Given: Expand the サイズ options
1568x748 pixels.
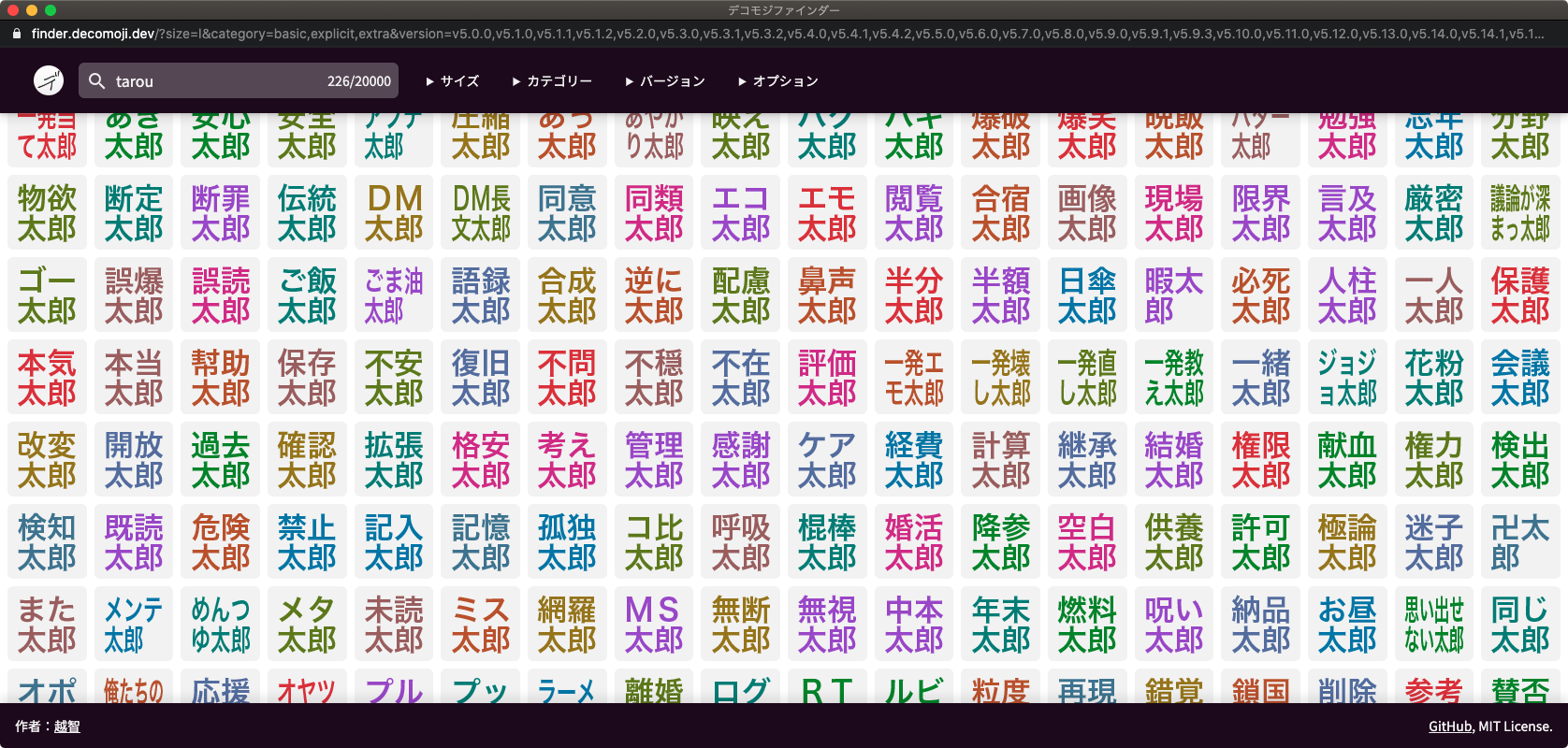Looking at the screenshot, I should [x=453, y=81].
